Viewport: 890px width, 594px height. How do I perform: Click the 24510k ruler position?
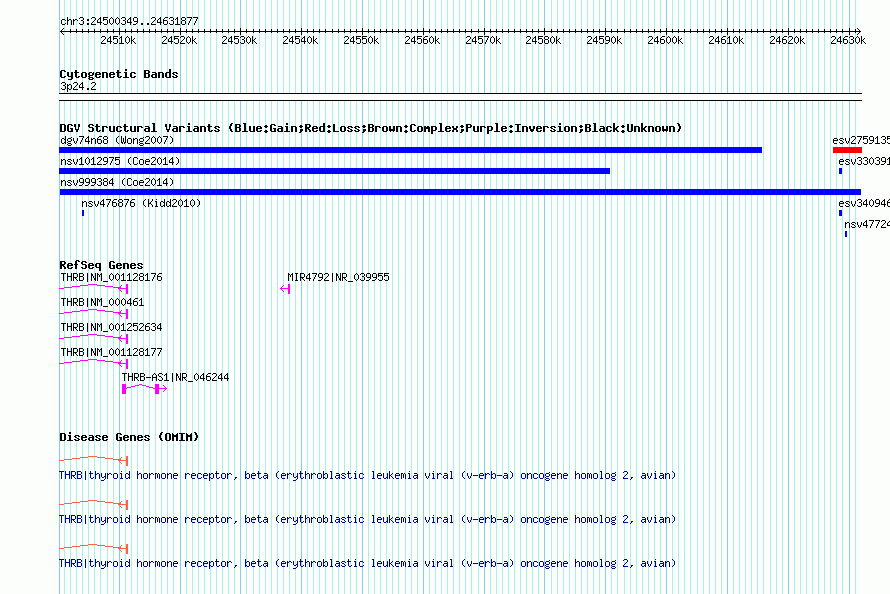[x=118, y=40]
